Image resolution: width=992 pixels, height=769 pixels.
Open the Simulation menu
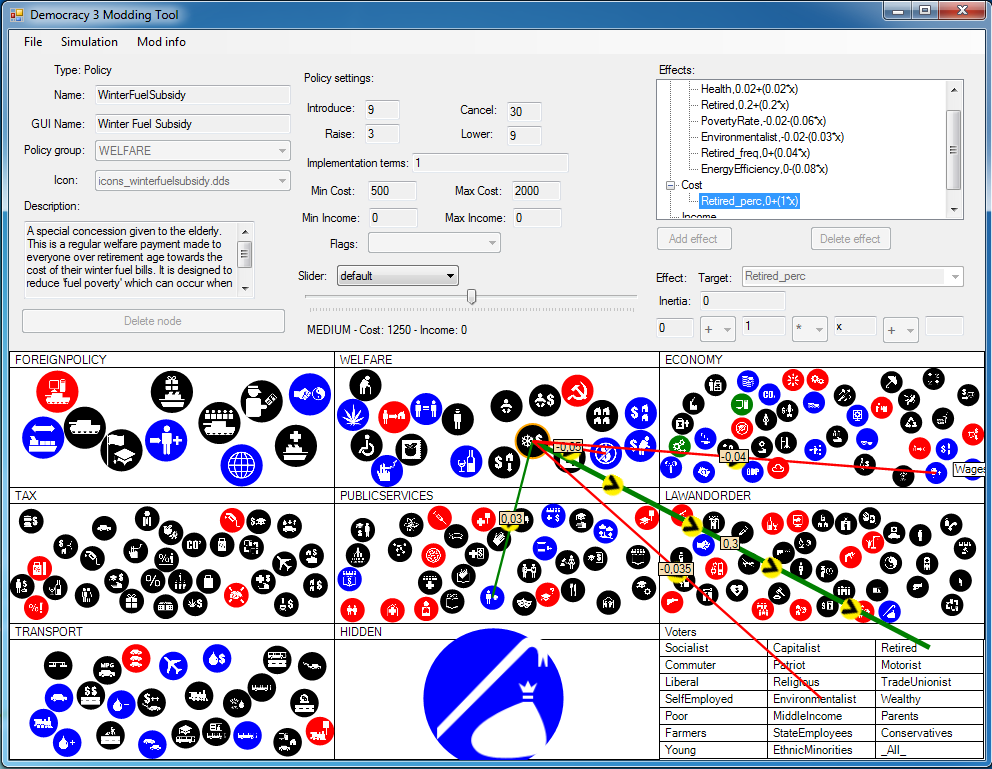pos(89,42)
